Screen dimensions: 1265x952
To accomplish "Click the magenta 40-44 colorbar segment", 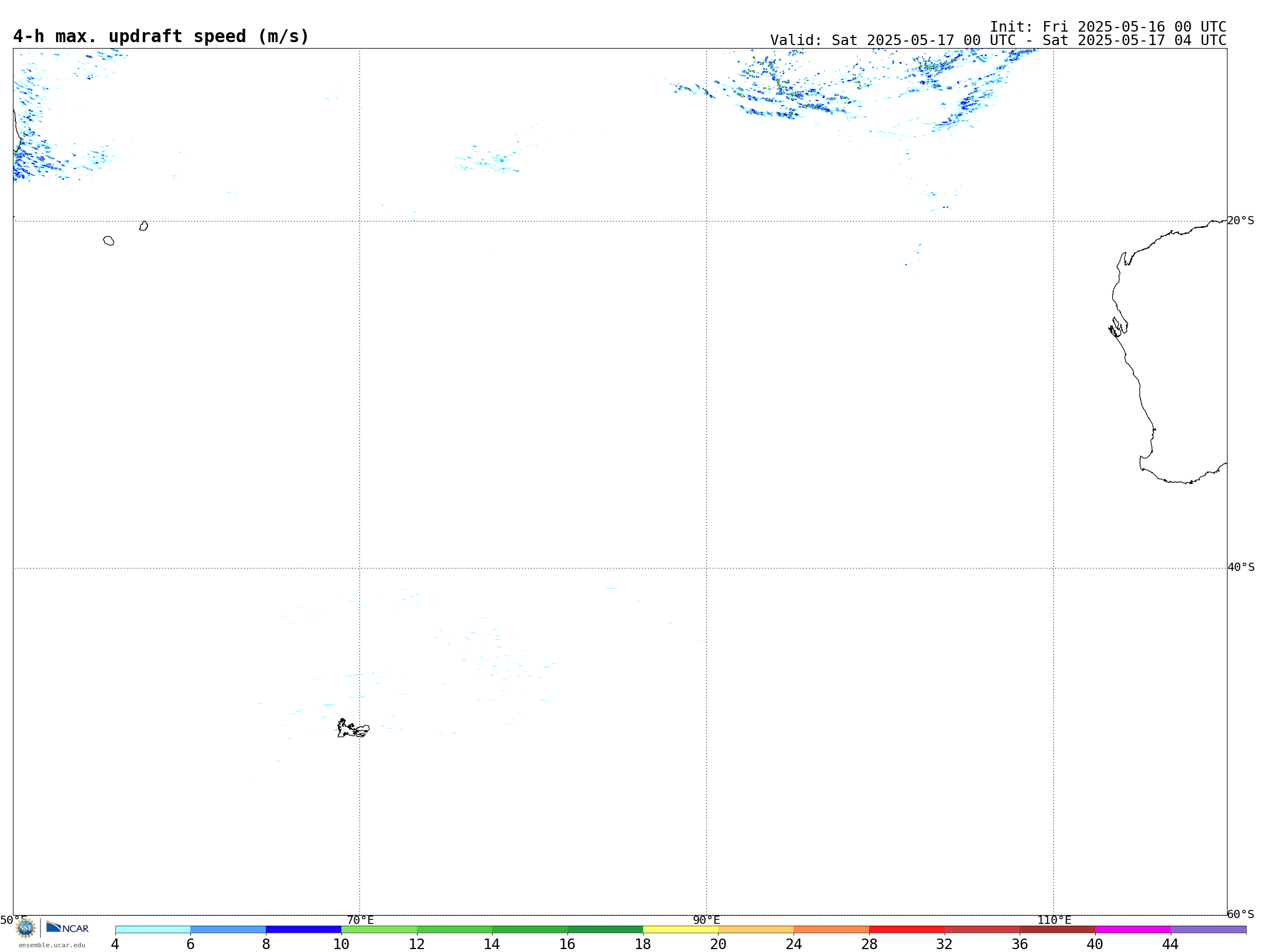I will [x=1133, y=930].
